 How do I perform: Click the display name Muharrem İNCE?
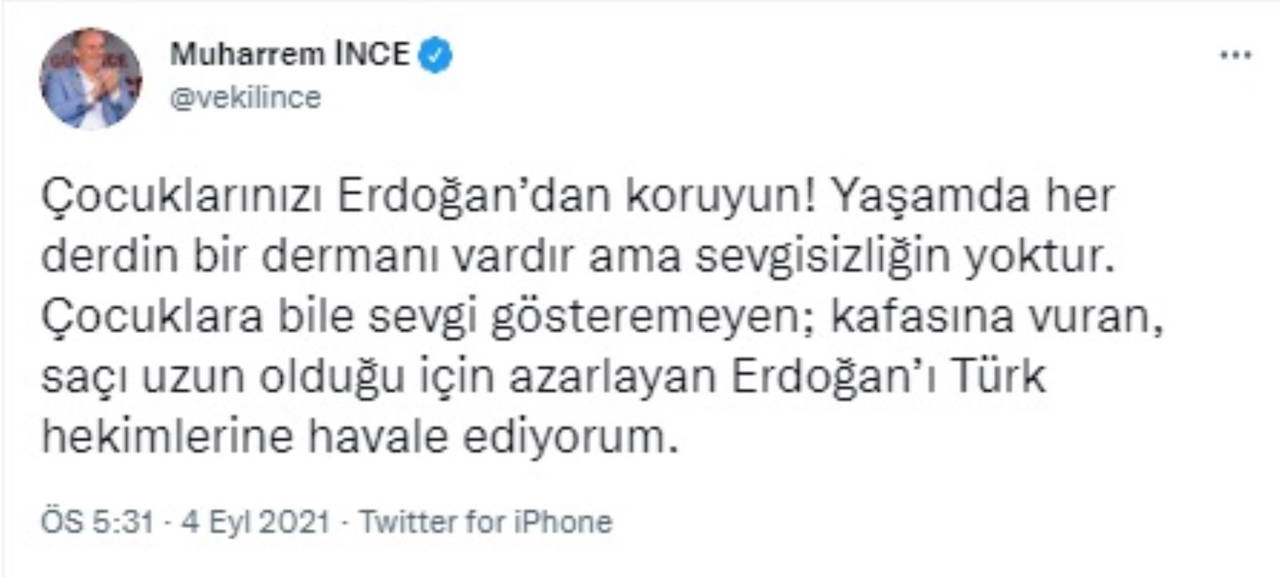pos(289,55)
